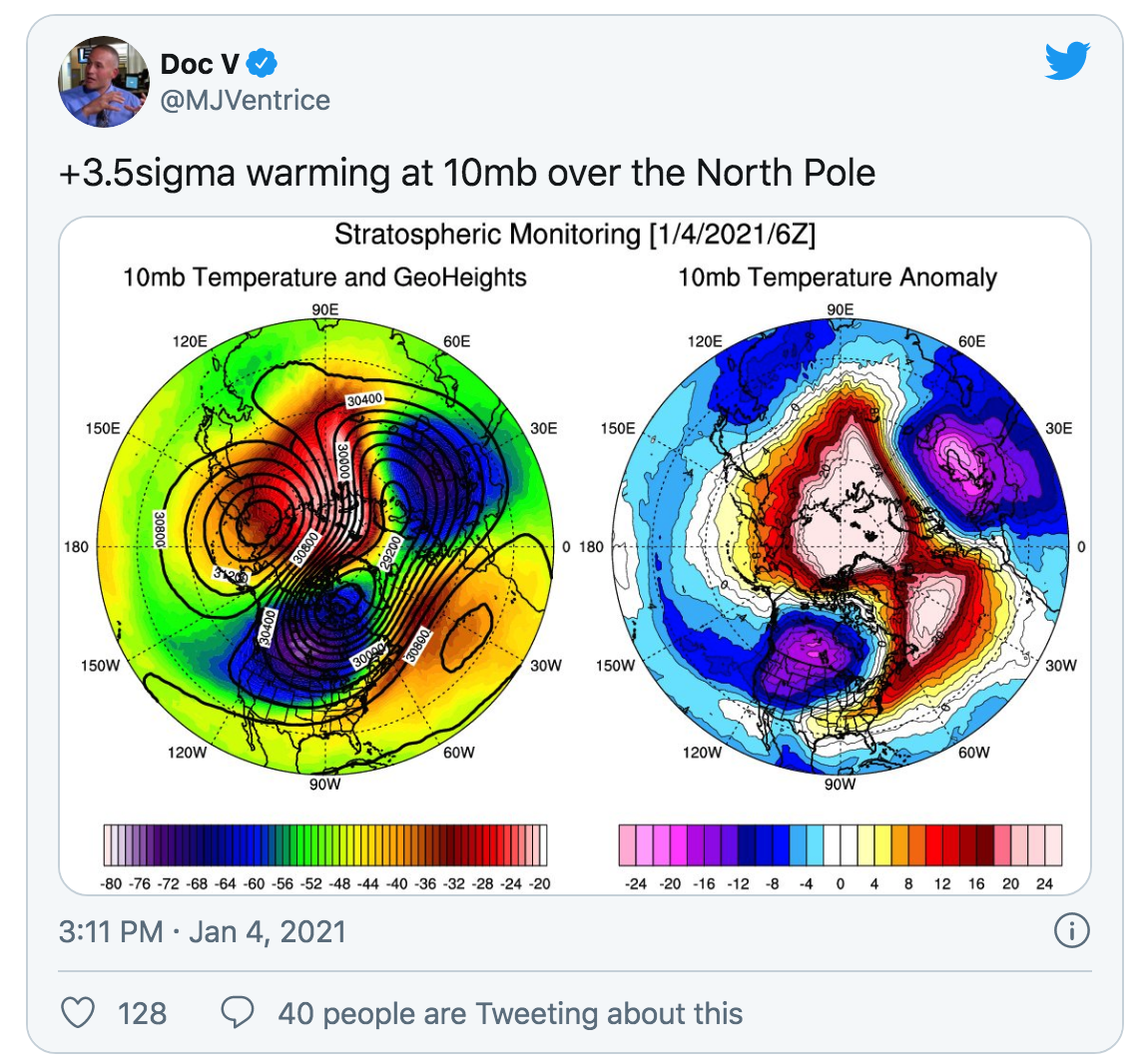Visit the @MJVentrice handle
This screenshot has width=1142, height=1064.
246,100
